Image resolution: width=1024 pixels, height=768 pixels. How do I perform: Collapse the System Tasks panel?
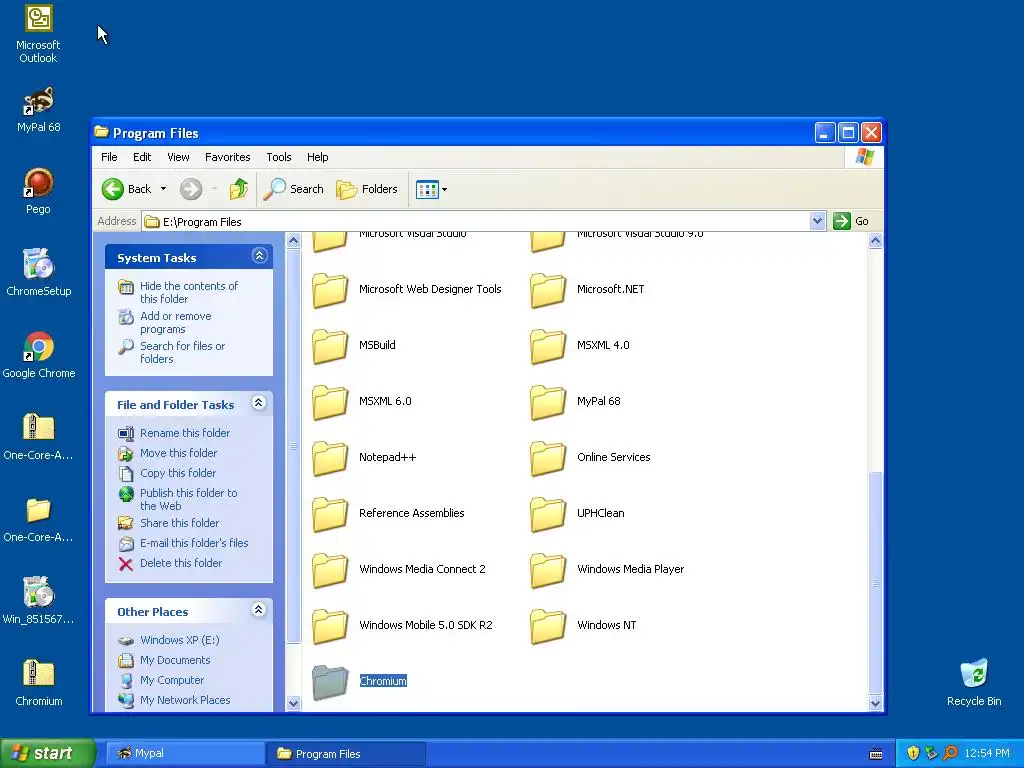(x=259, y=256)
